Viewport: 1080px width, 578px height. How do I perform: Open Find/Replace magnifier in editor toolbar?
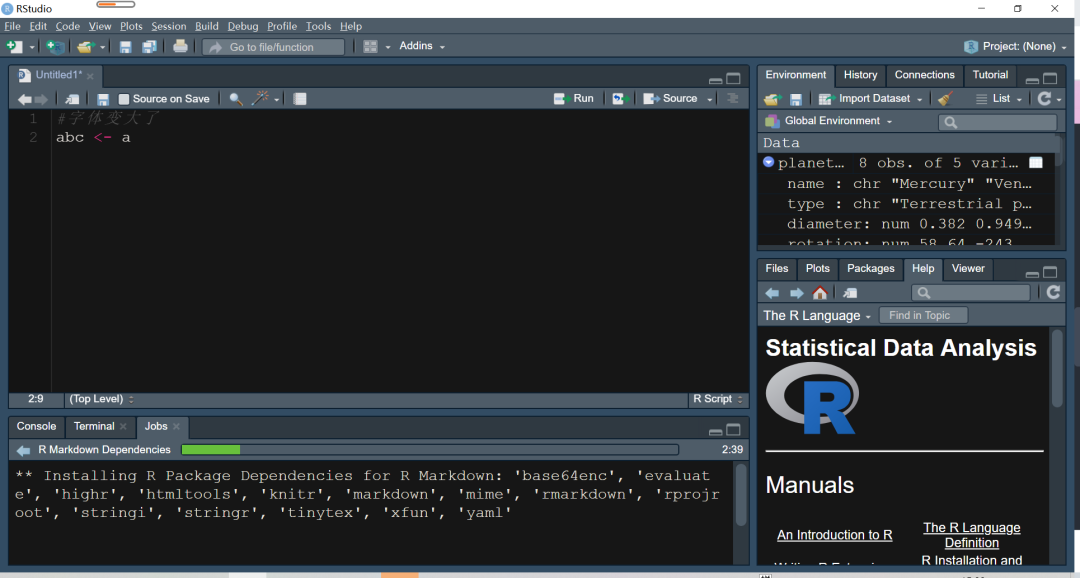click(x=236, y=99)
